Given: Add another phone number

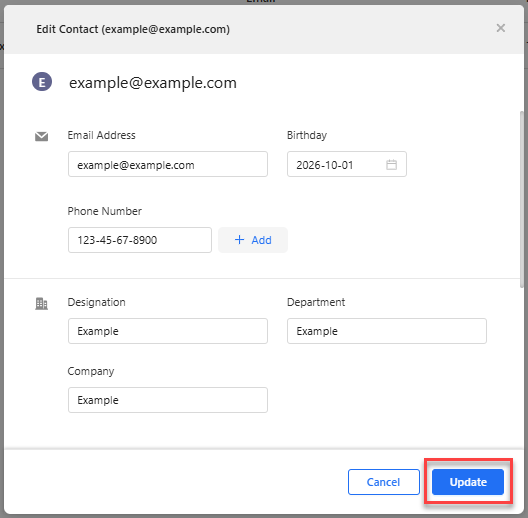Looking at the screenshot, I should click(253, 240).
